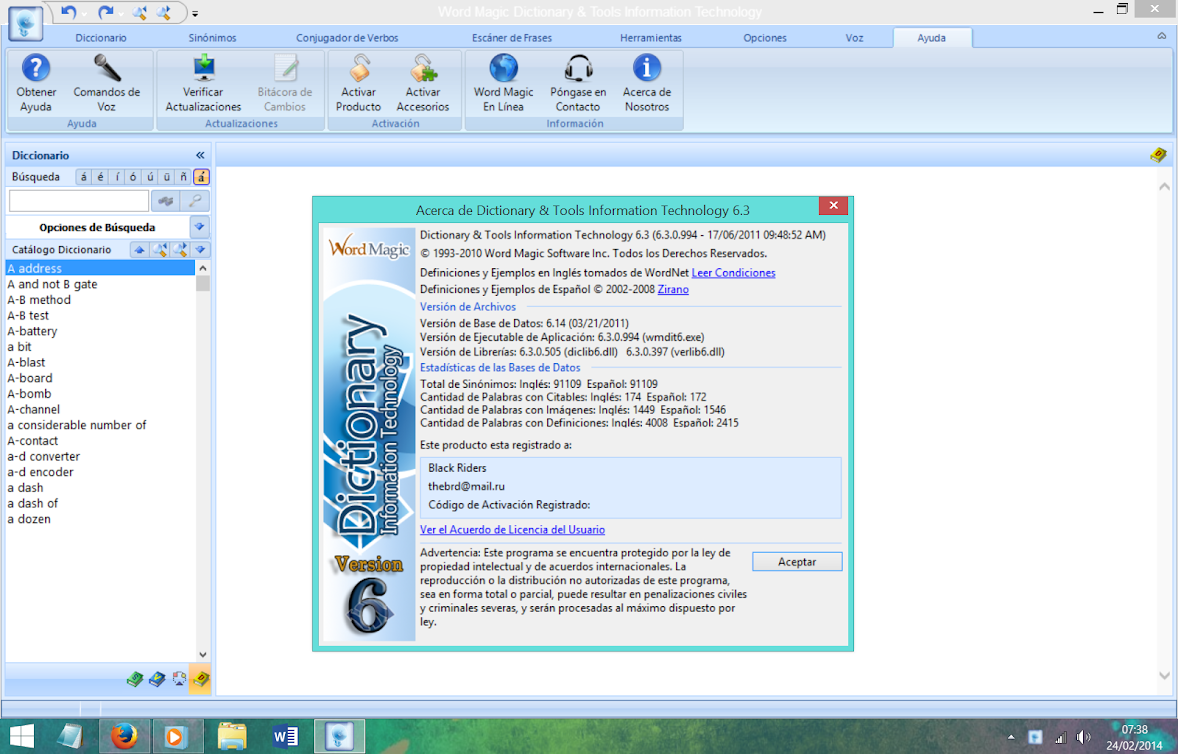Click highlighted yellow book icon at panel bottom
This screenshot has width=1178, height=754.
(x=200, y=679)
